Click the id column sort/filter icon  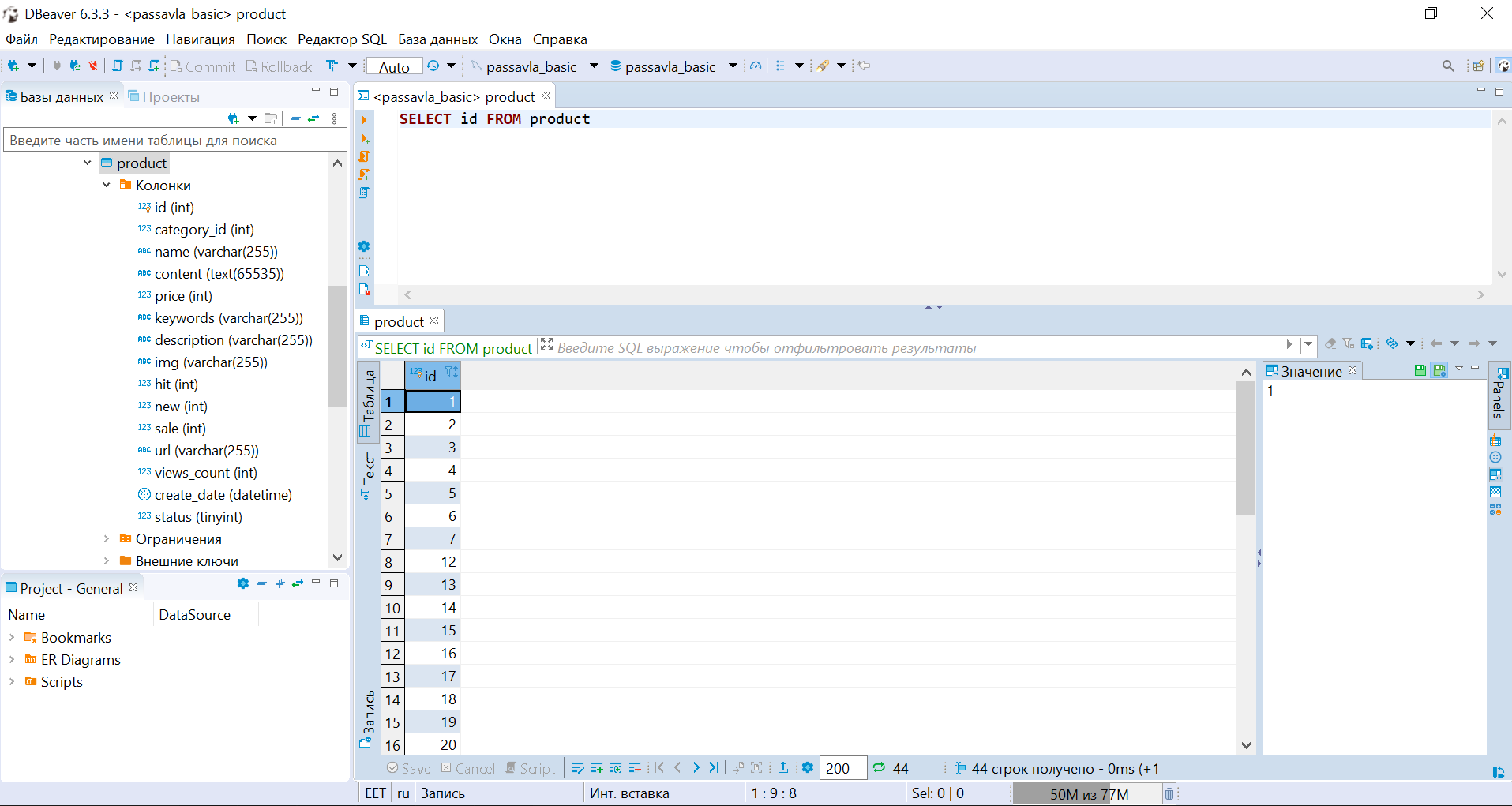click(x=451, y=372)
